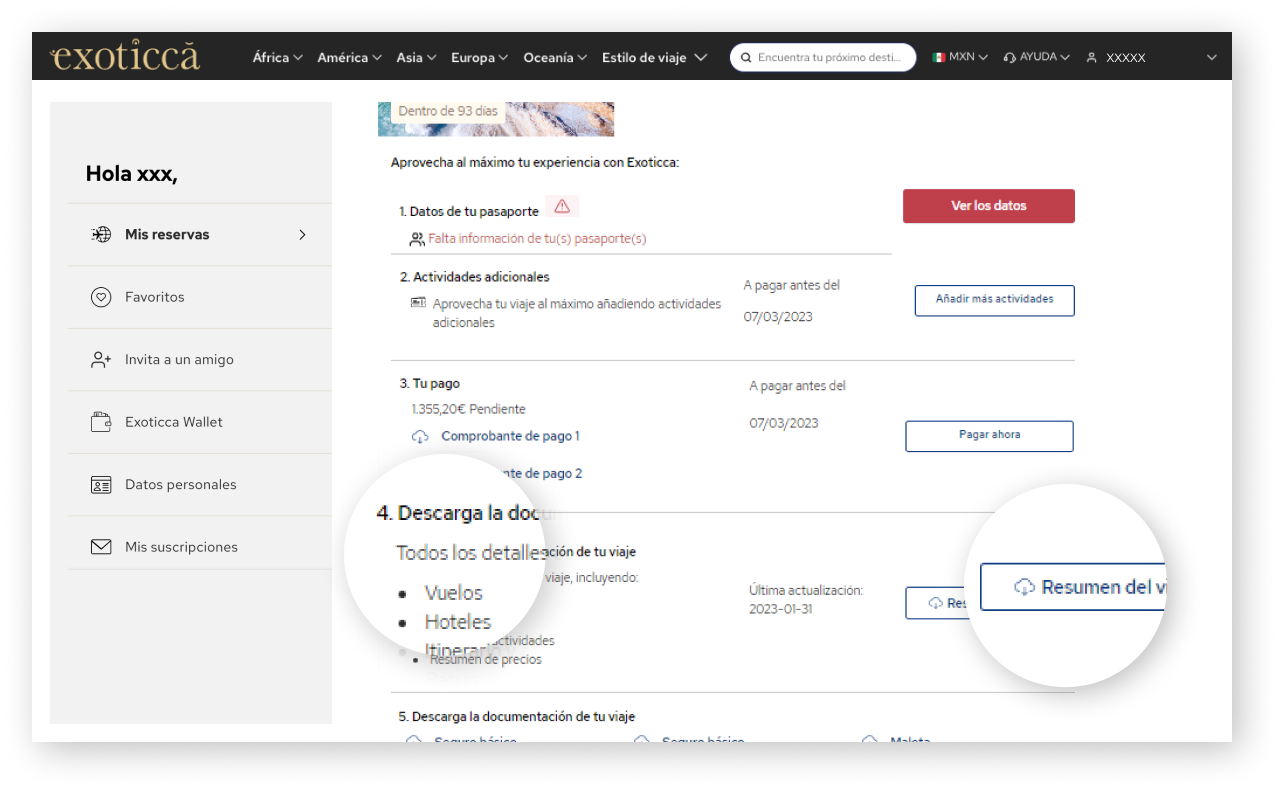Click the user profile icon
Viewport: 1280px width, 790px height.
(x=1092, y=57)
